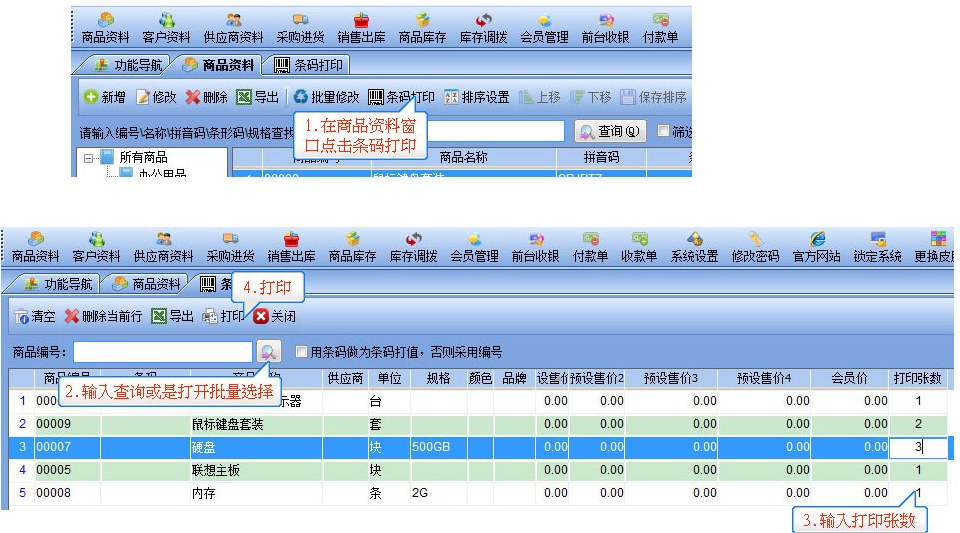
Task: Open 采购进货 in the upper window's main toolbar
Action: coord(300,29)
